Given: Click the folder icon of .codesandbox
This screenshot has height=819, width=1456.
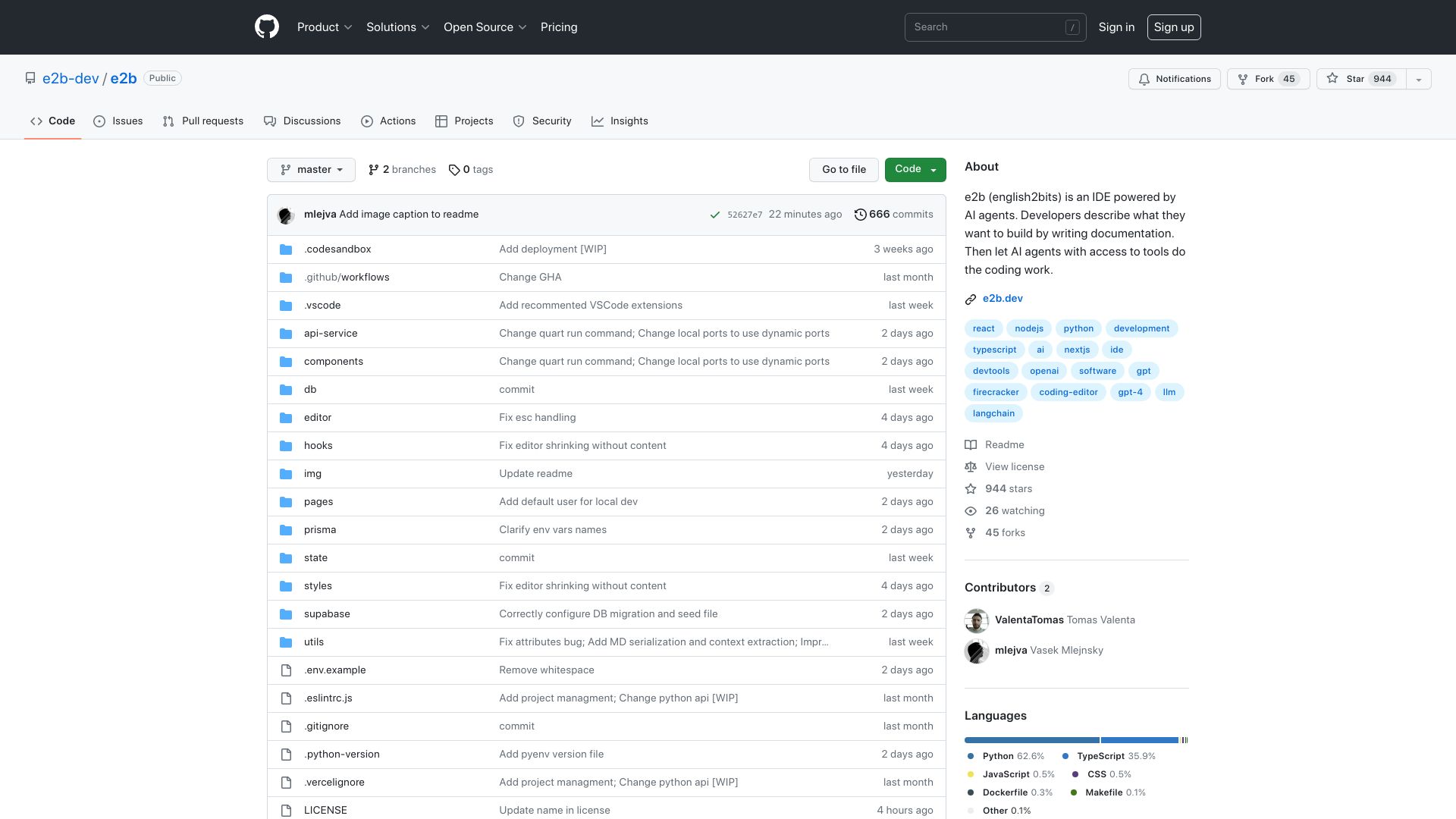Looking at the screenshot, I should [x=286, y=249].
